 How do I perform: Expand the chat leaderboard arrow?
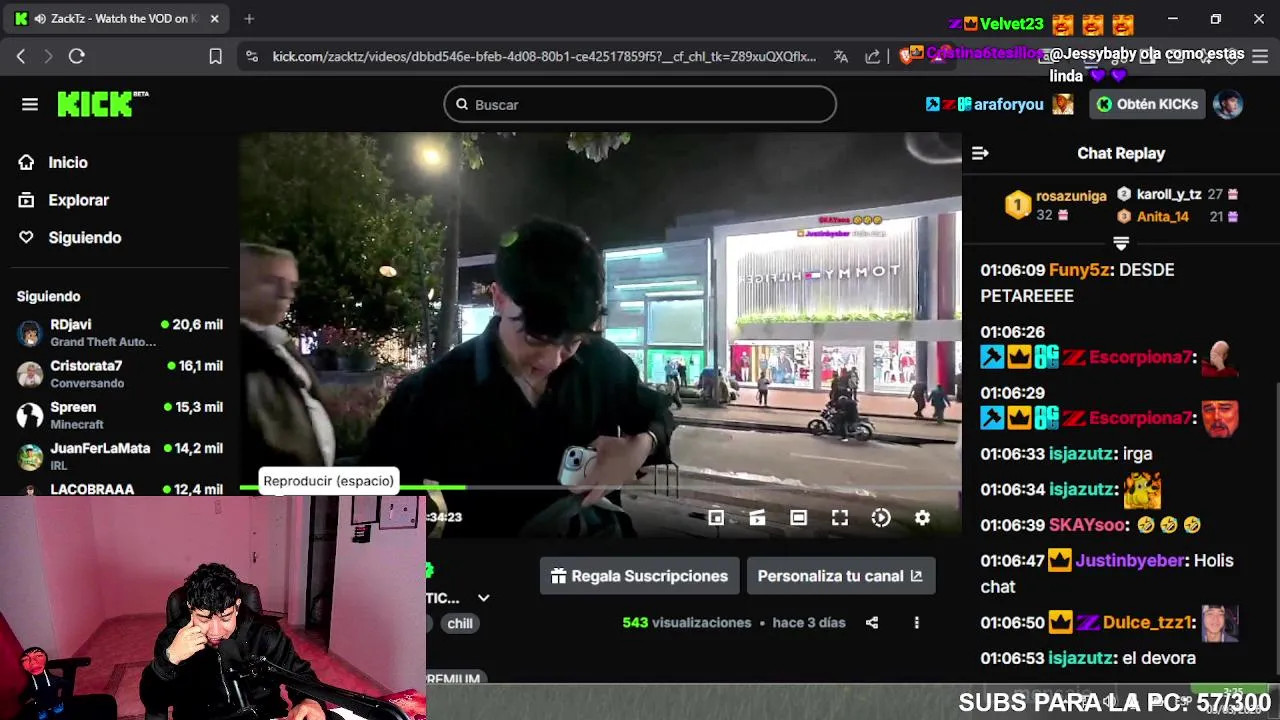click(x=1121, y=243)
